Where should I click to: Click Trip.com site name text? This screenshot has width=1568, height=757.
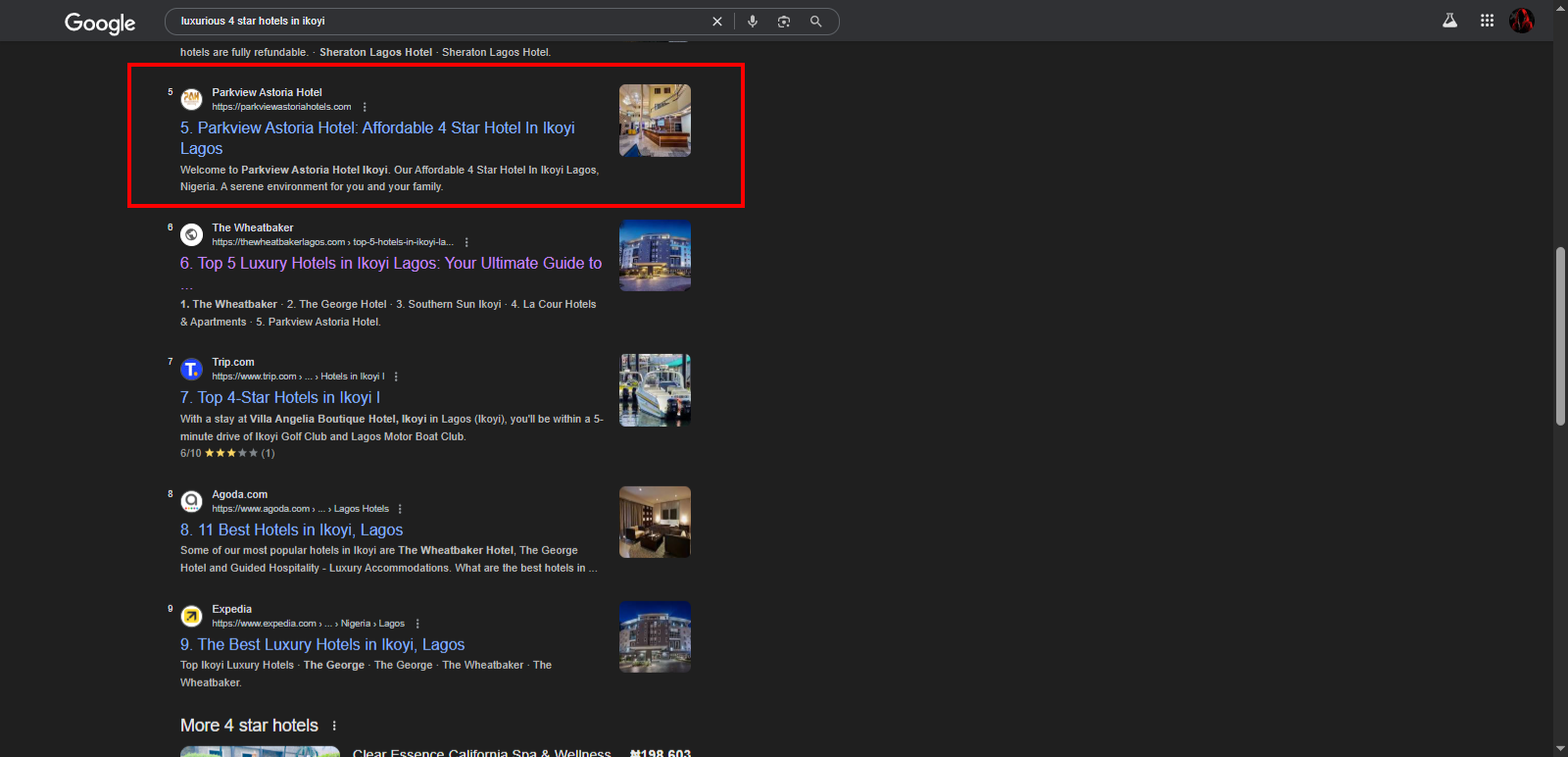(233, 362)
